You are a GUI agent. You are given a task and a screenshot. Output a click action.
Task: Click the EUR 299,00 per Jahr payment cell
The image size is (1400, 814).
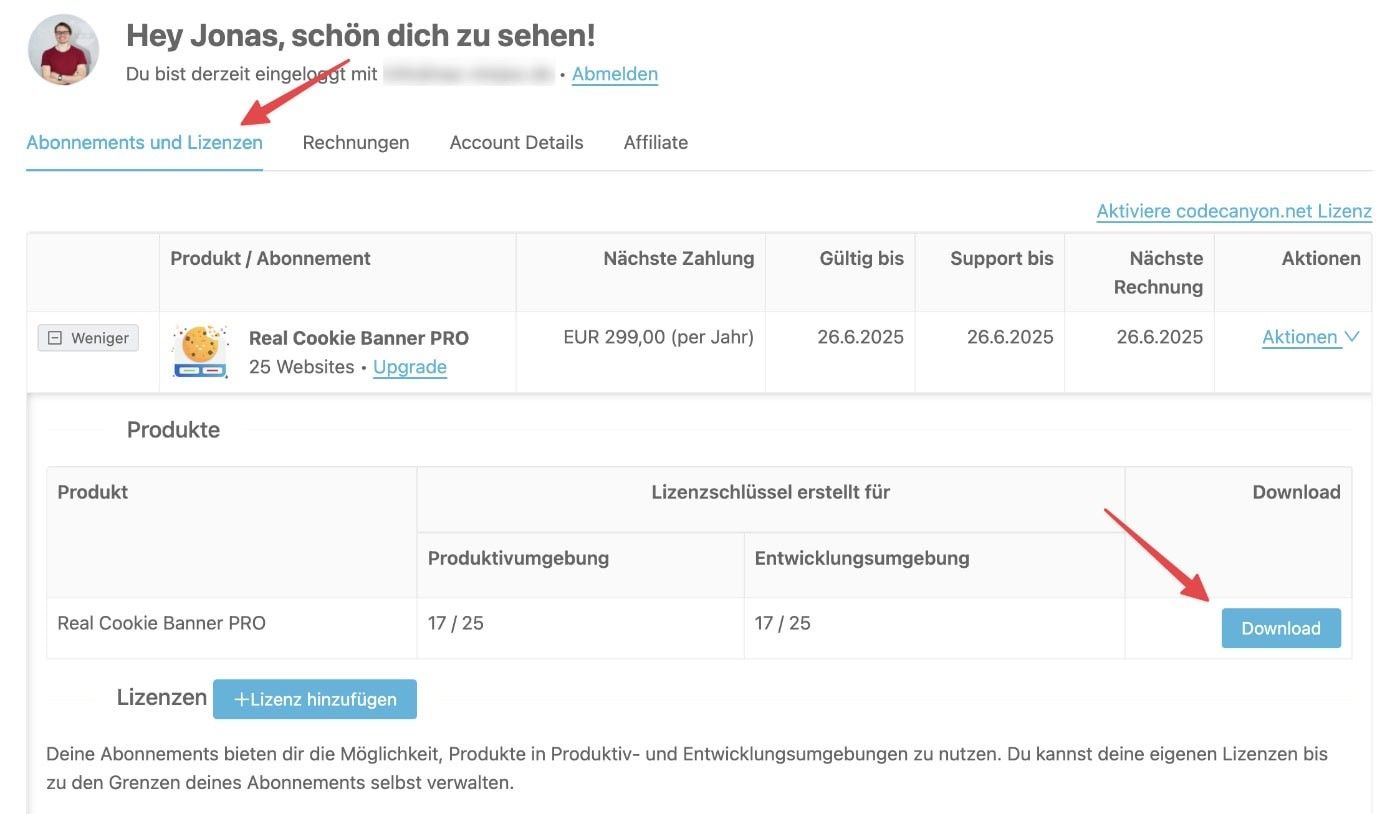[x=658, y=337]
